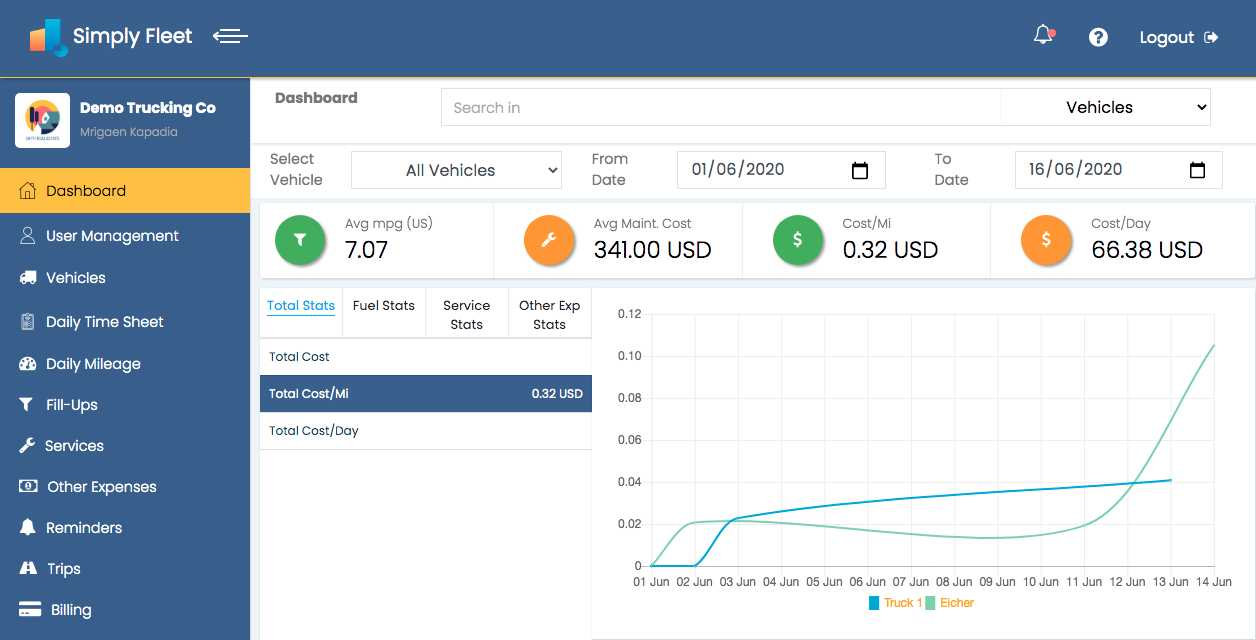Open Services using the wrench icon

(x=27, y=445)
